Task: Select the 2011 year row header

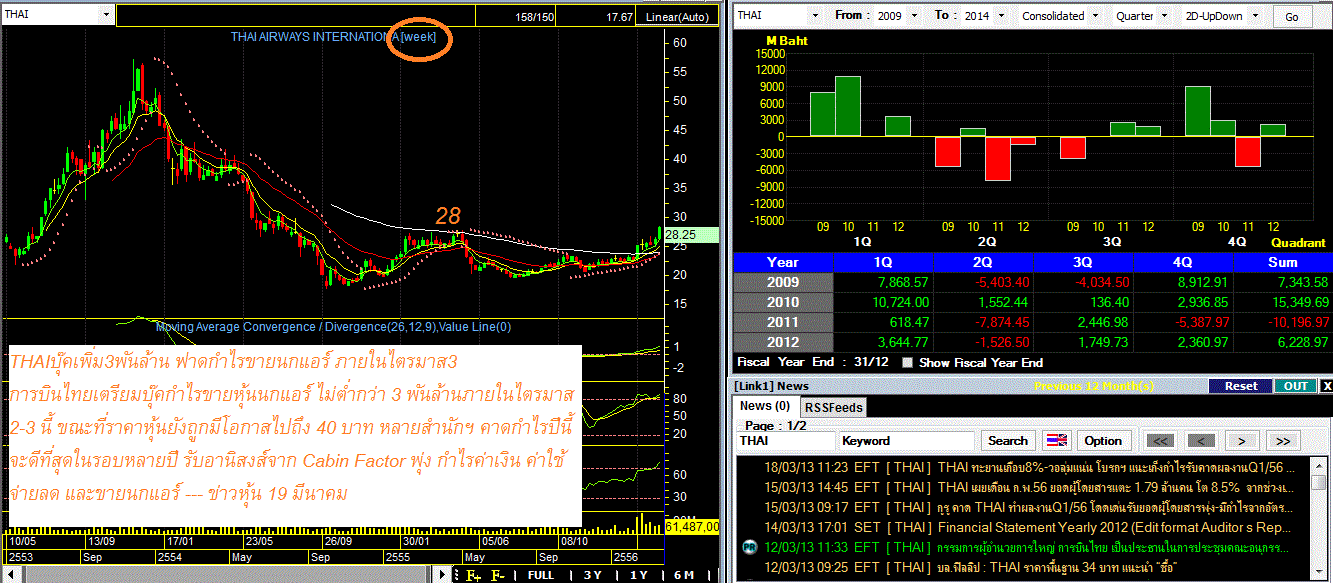Action: pos(783,322)
